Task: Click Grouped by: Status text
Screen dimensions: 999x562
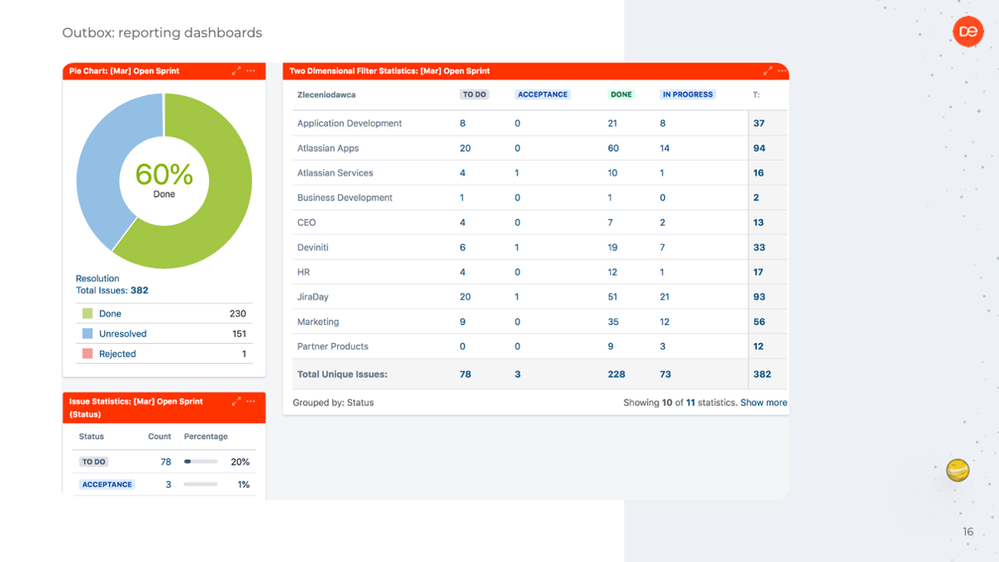Action: (333, 403)
